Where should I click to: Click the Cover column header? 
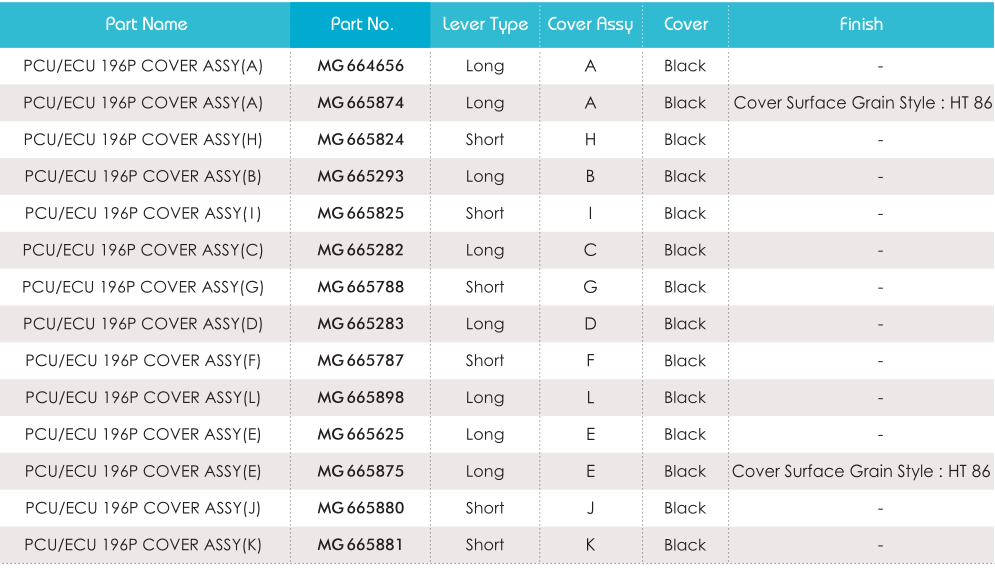coord(685,24)
